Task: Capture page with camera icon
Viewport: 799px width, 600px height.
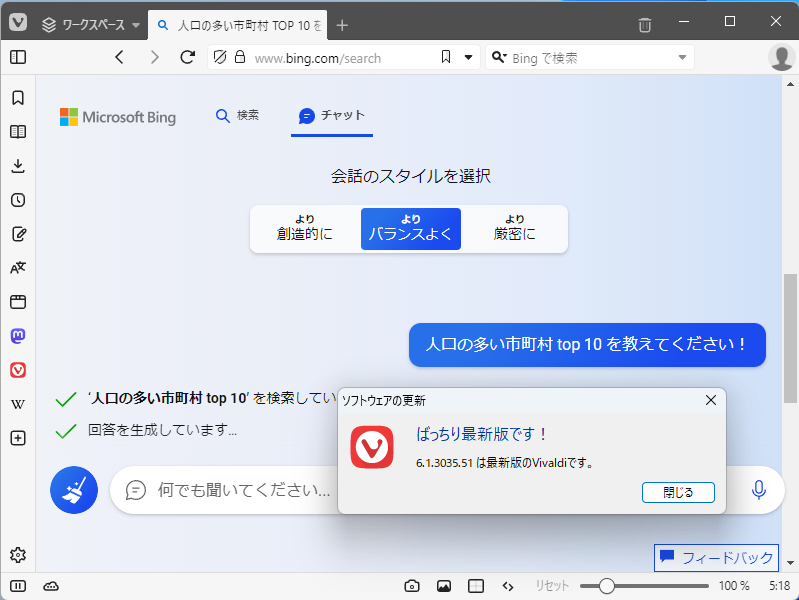Action: pyautogui.click(x=412, y=586)
